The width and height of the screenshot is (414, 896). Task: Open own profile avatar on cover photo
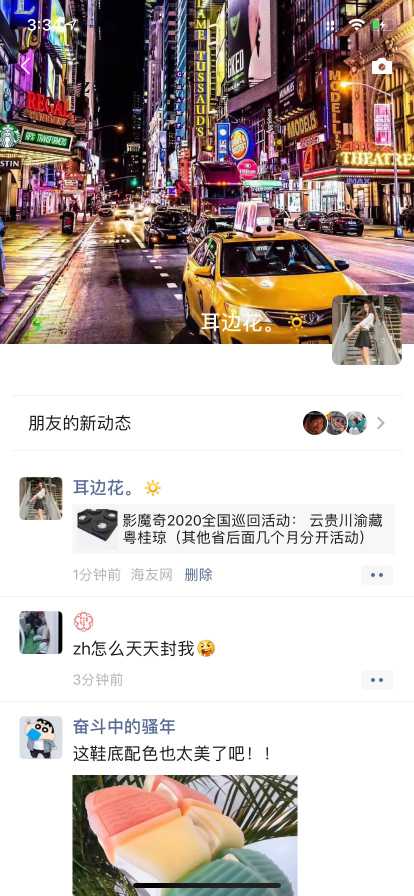coord(367,330)
